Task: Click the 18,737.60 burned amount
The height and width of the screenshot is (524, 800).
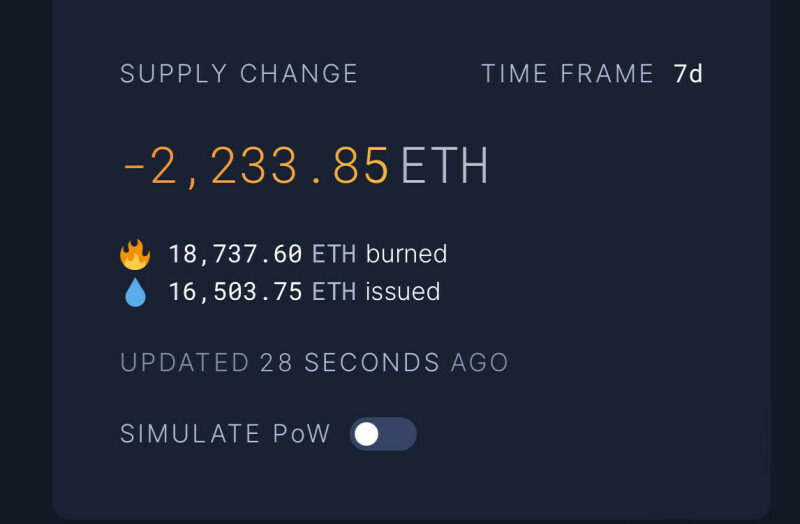Action: 234,254
